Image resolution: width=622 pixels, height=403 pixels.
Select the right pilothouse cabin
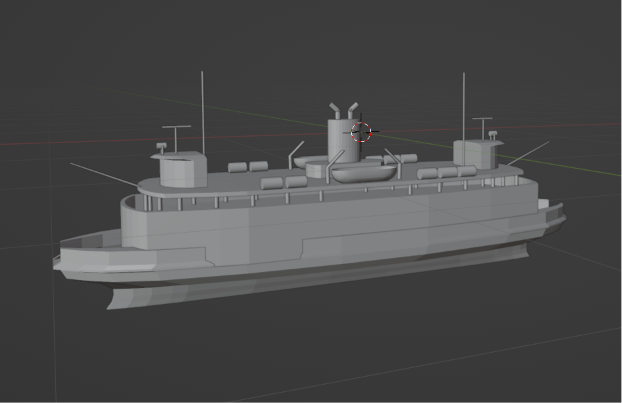tap(478, 155)
